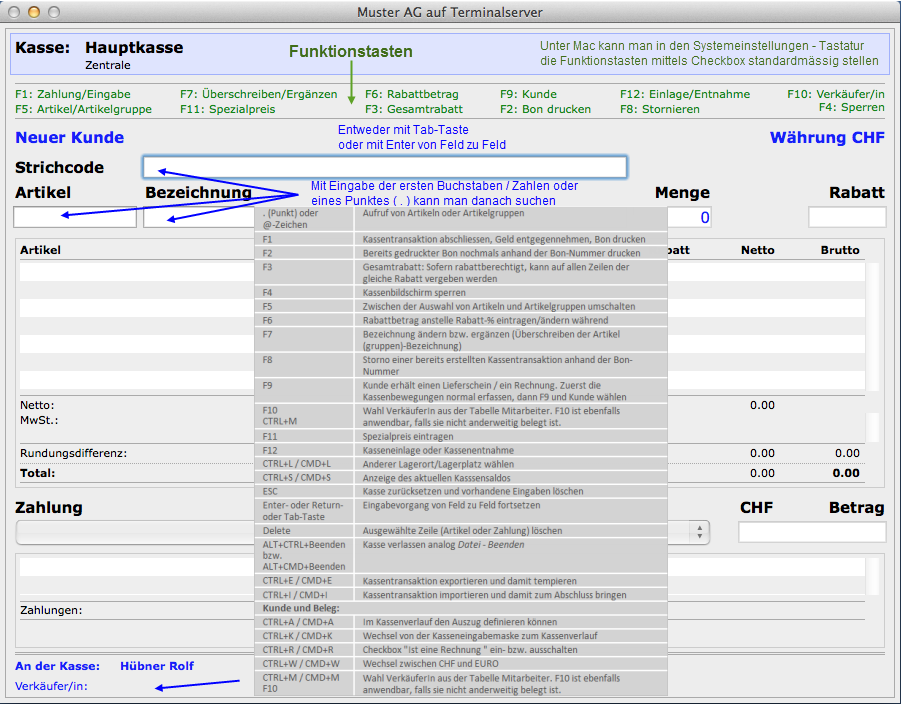The image size is (901, 704).
Task: Click the Strichcode input field
Action: [x=385, y=167]
